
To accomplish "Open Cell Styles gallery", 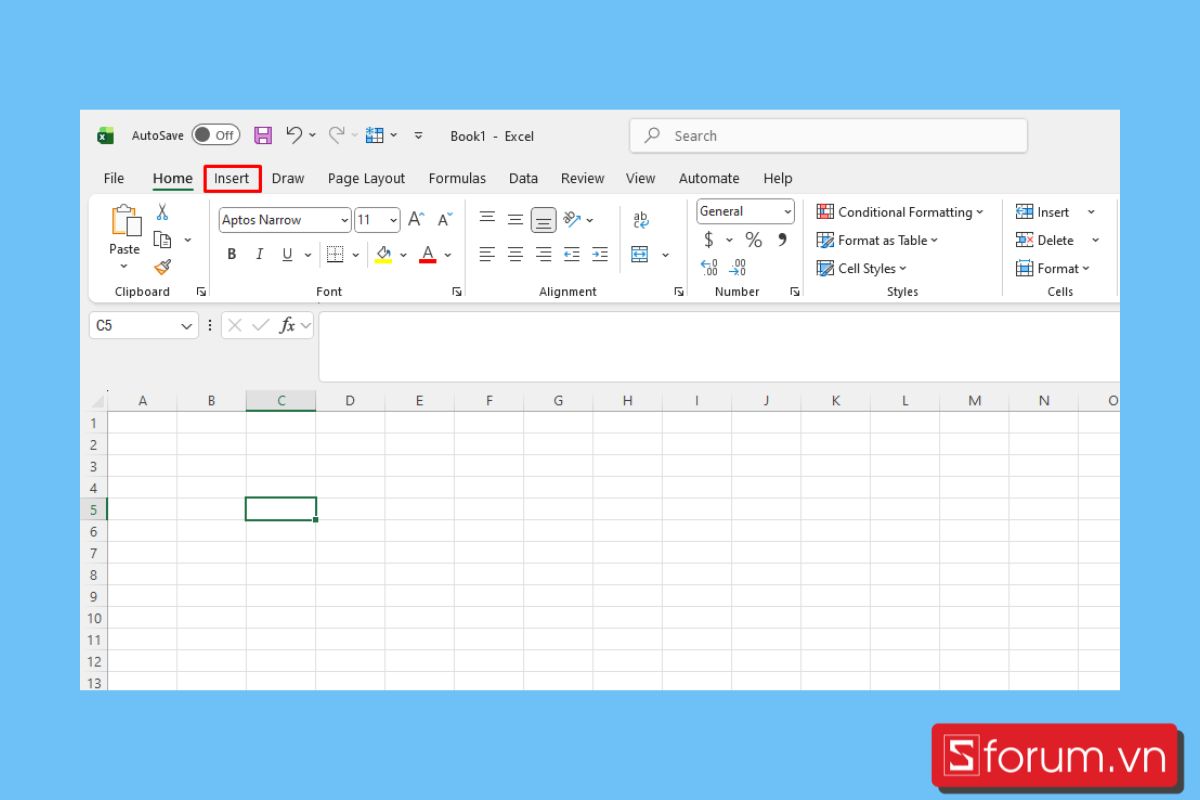I will 861,268.
